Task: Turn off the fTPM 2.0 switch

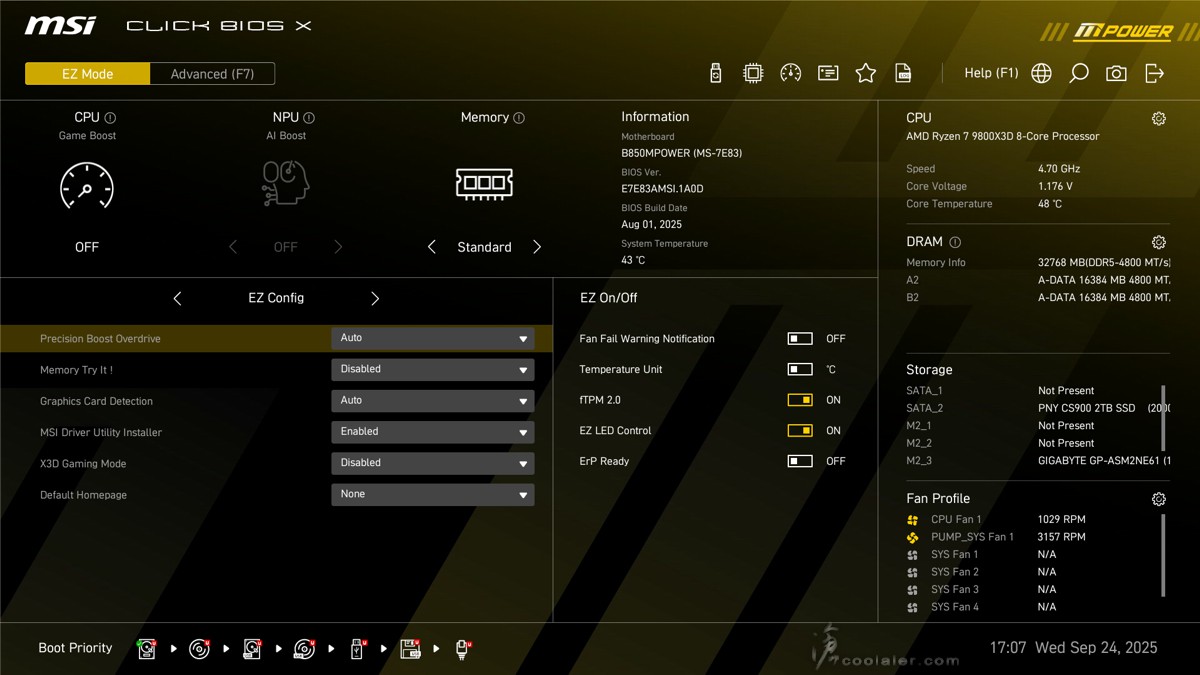Action: (x=800, y=400)
